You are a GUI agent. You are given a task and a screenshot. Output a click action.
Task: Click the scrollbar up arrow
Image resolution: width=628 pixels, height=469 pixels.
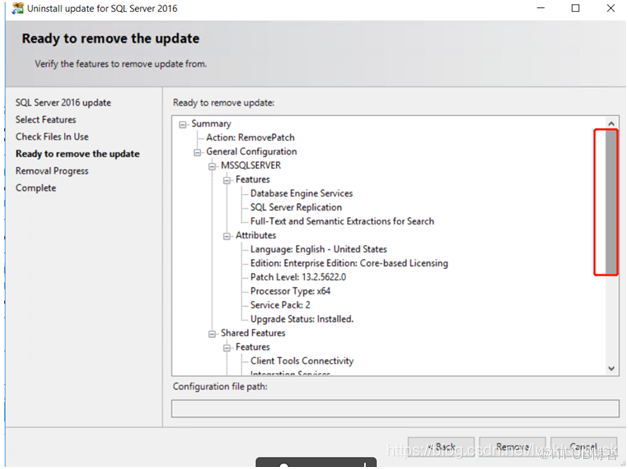click(611, 124)
